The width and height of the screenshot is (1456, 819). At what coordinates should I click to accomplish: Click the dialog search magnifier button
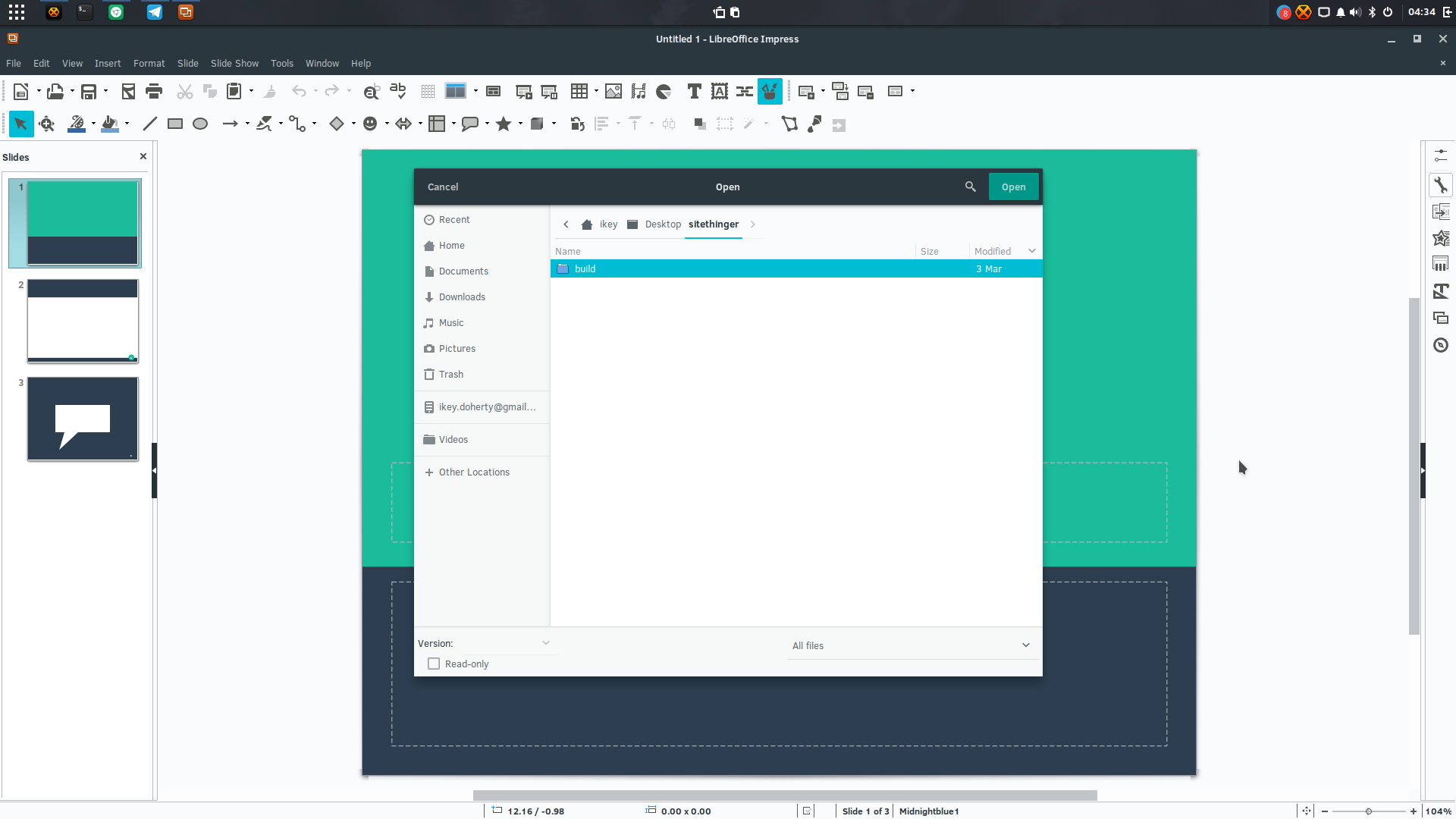pos(970,187)
